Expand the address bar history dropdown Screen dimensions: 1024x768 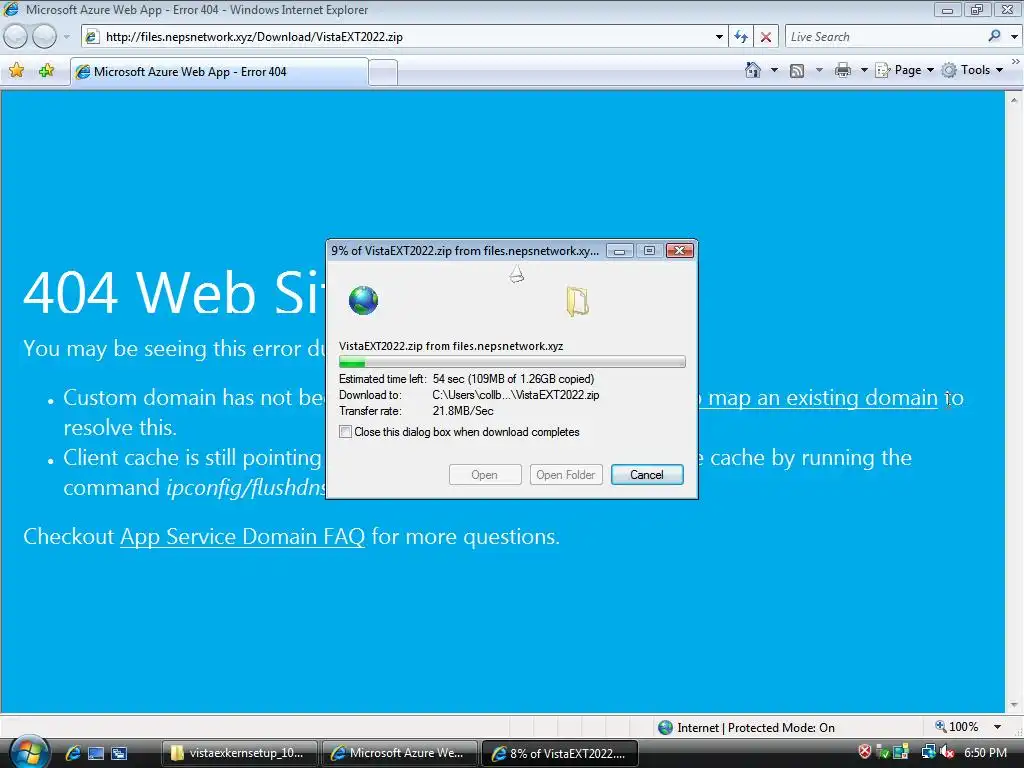[x=719, y=37]
